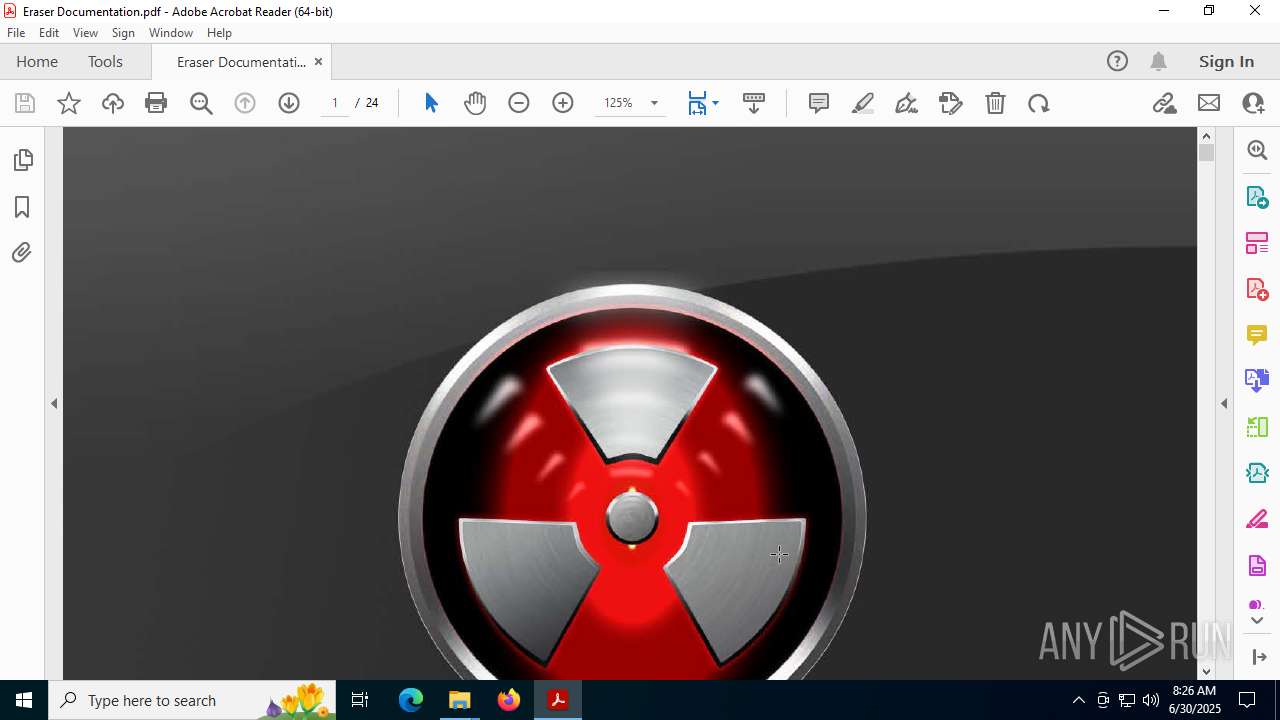Viewport: 1280px width, 720px height.
Task: Click the Sign In link
Action: point(1226,61)
